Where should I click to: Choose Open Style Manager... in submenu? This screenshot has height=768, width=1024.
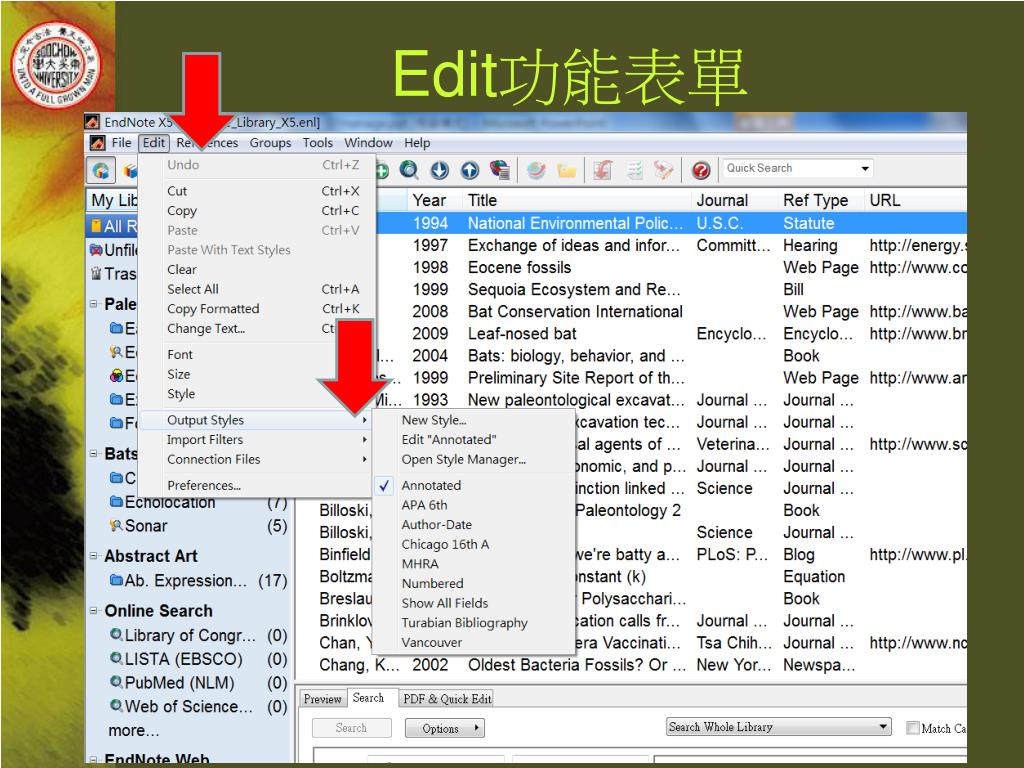click(x=464, y=459)
